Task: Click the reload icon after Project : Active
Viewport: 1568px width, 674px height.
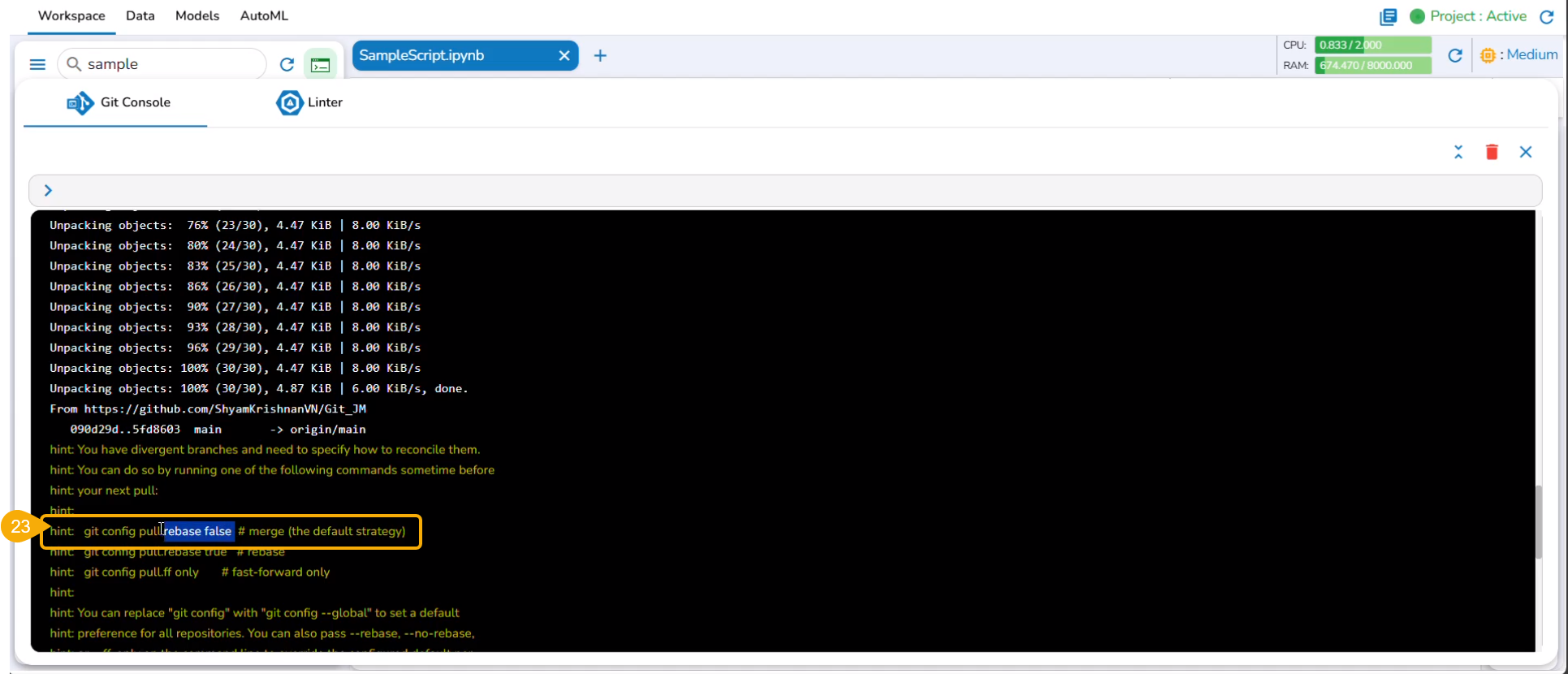Action: pyautogui.click(x=1547, y=16)
